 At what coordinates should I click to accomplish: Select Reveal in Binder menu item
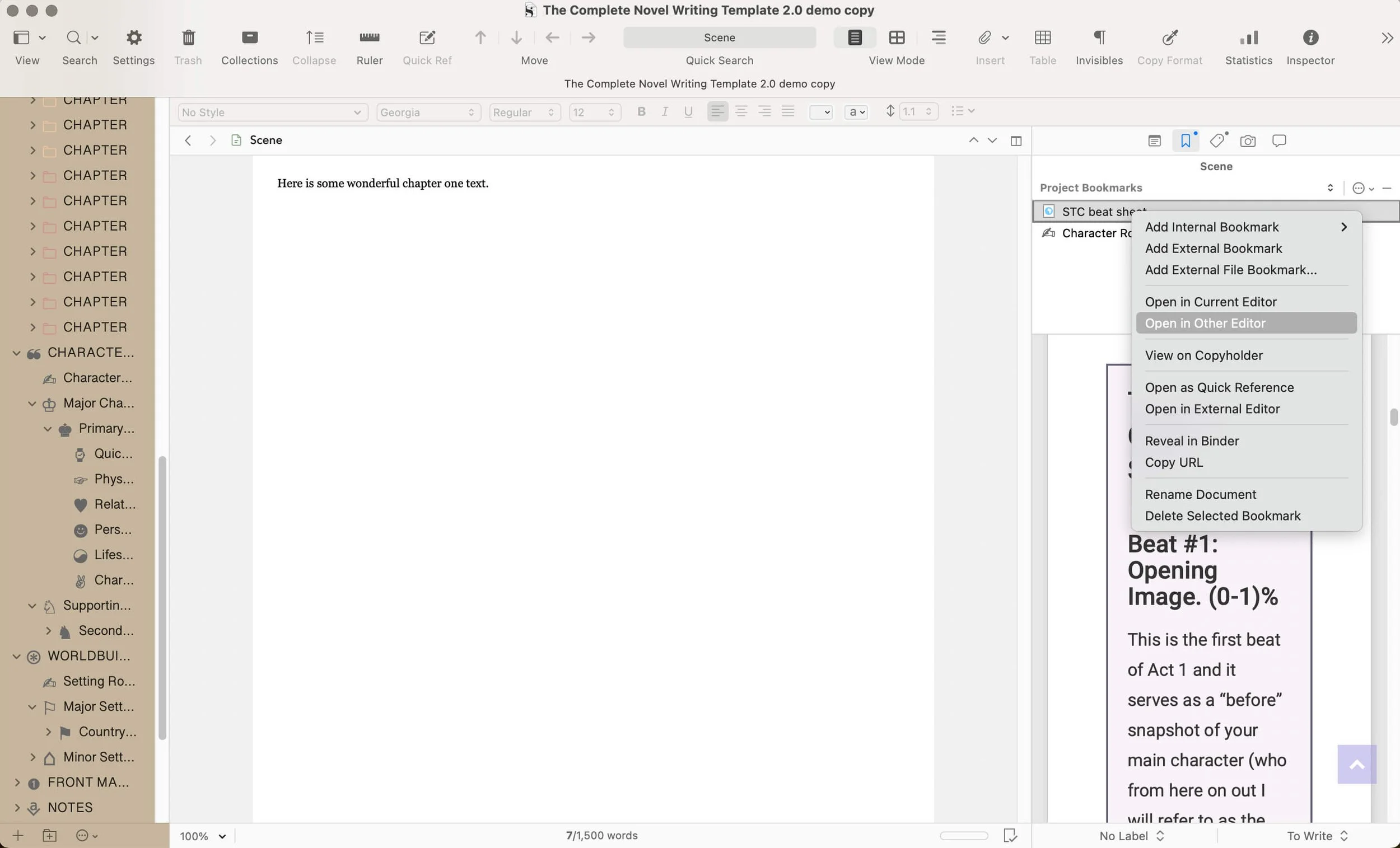tap(1192, 441)
